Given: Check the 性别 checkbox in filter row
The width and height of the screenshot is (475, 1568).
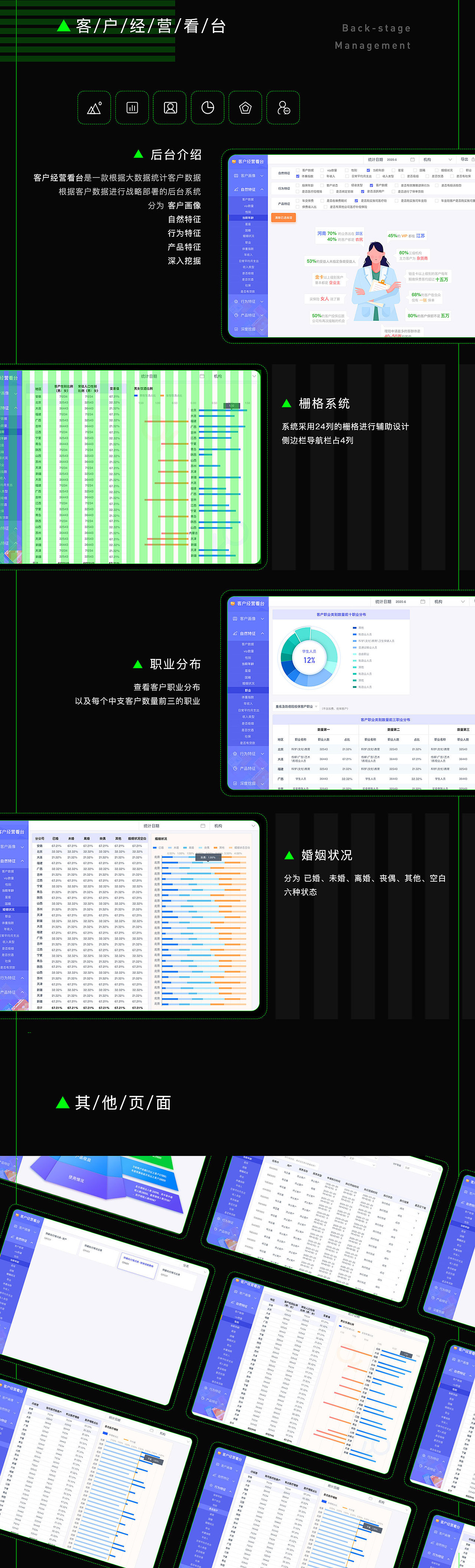Looking at the screenshot, I should tap(347, 170).
